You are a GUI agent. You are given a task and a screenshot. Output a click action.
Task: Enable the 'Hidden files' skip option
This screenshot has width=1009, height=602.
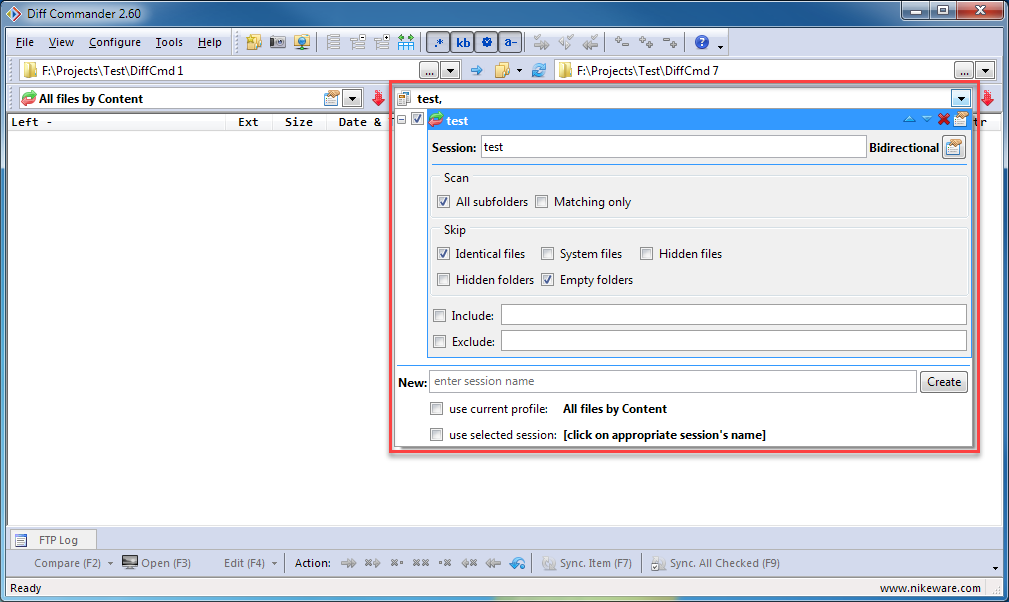[647, 254]
